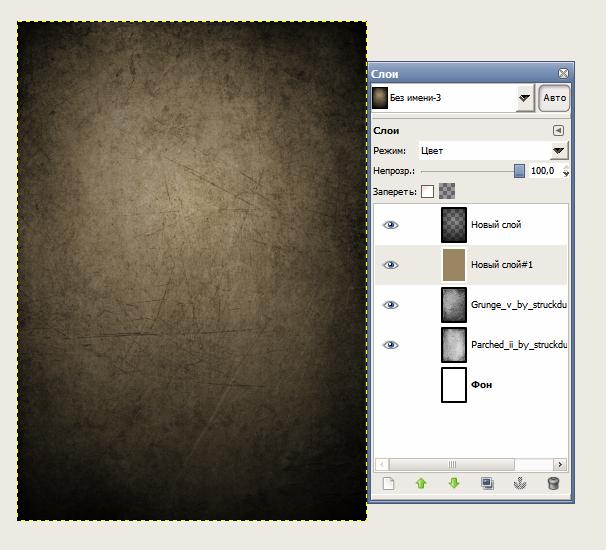Select the Фон layer name

(x=482, y=385)
